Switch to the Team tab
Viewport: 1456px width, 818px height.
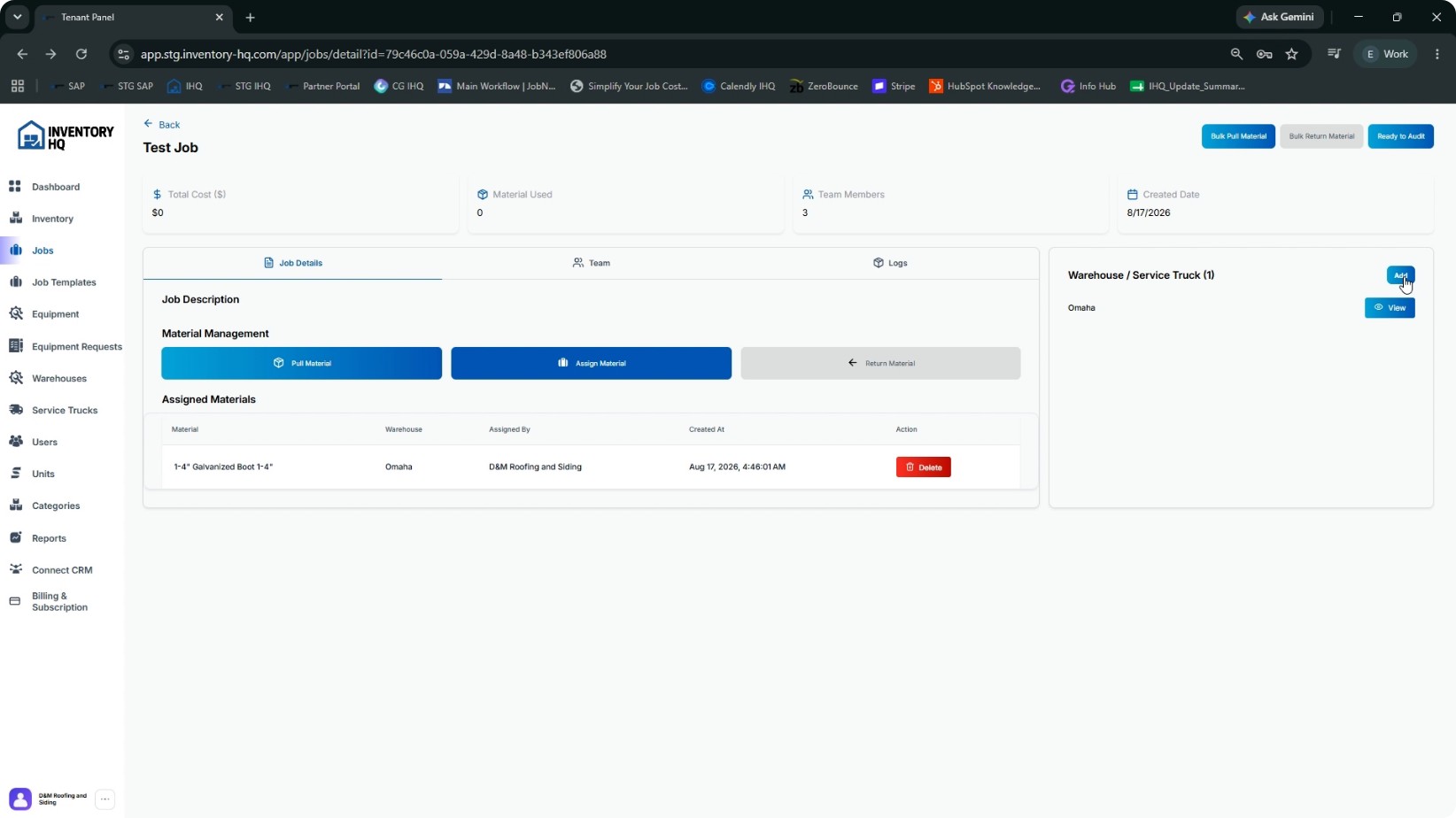pos(592,263)
